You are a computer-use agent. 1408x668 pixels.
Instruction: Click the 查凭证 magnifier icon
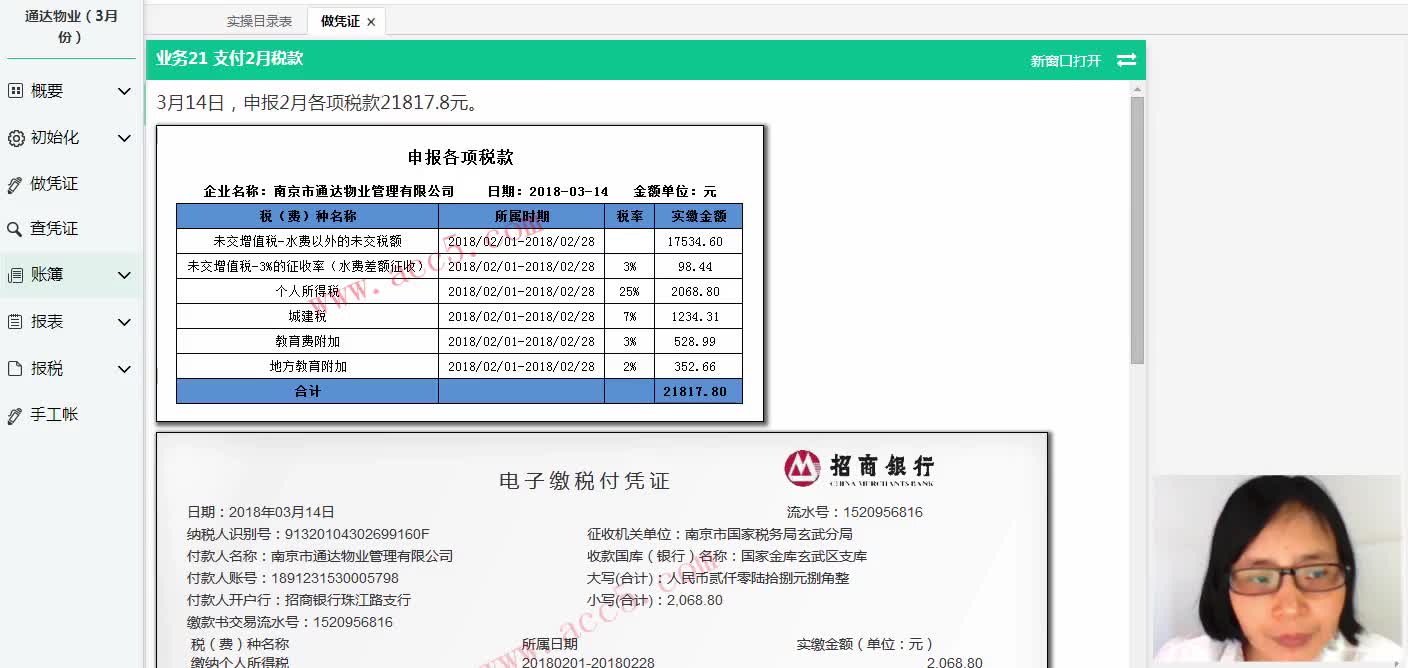13,228
